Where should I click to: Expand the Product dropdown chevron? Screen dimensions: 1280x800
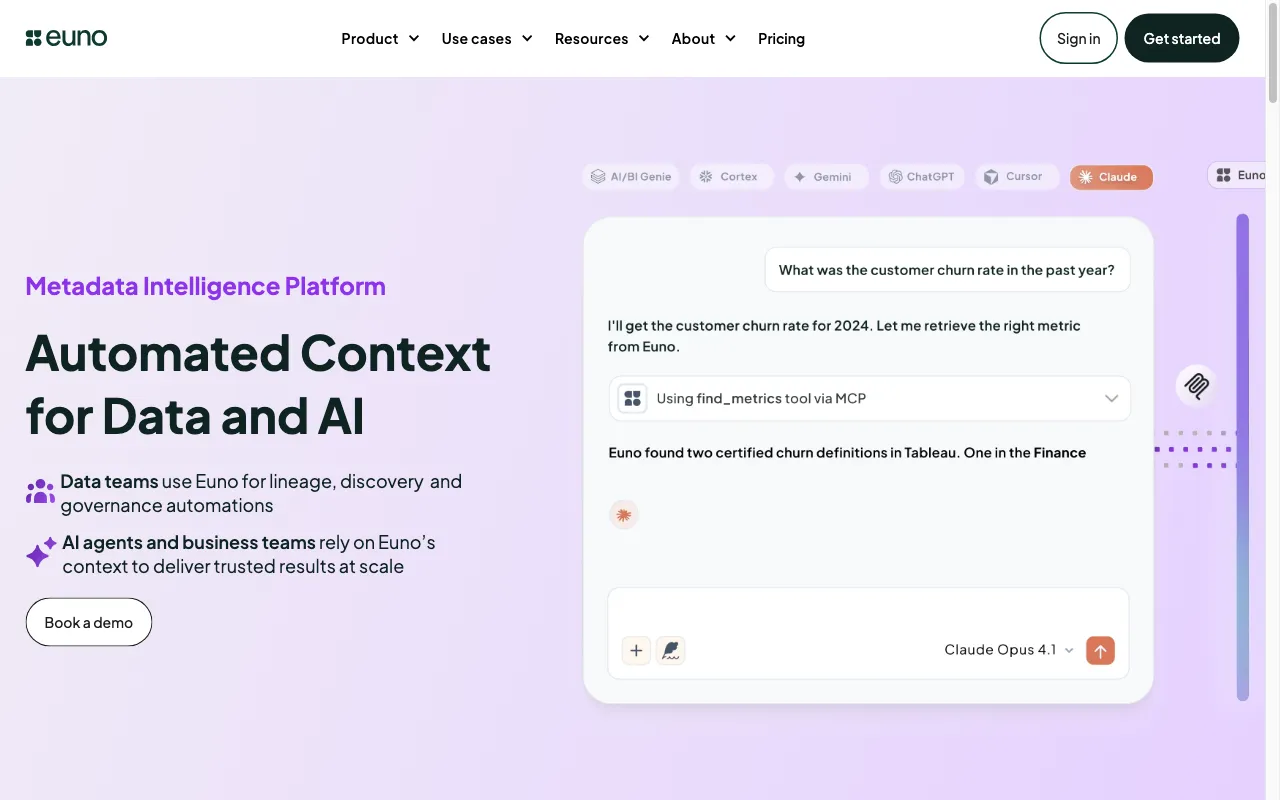pyautogui.click(x=413, y=38)
